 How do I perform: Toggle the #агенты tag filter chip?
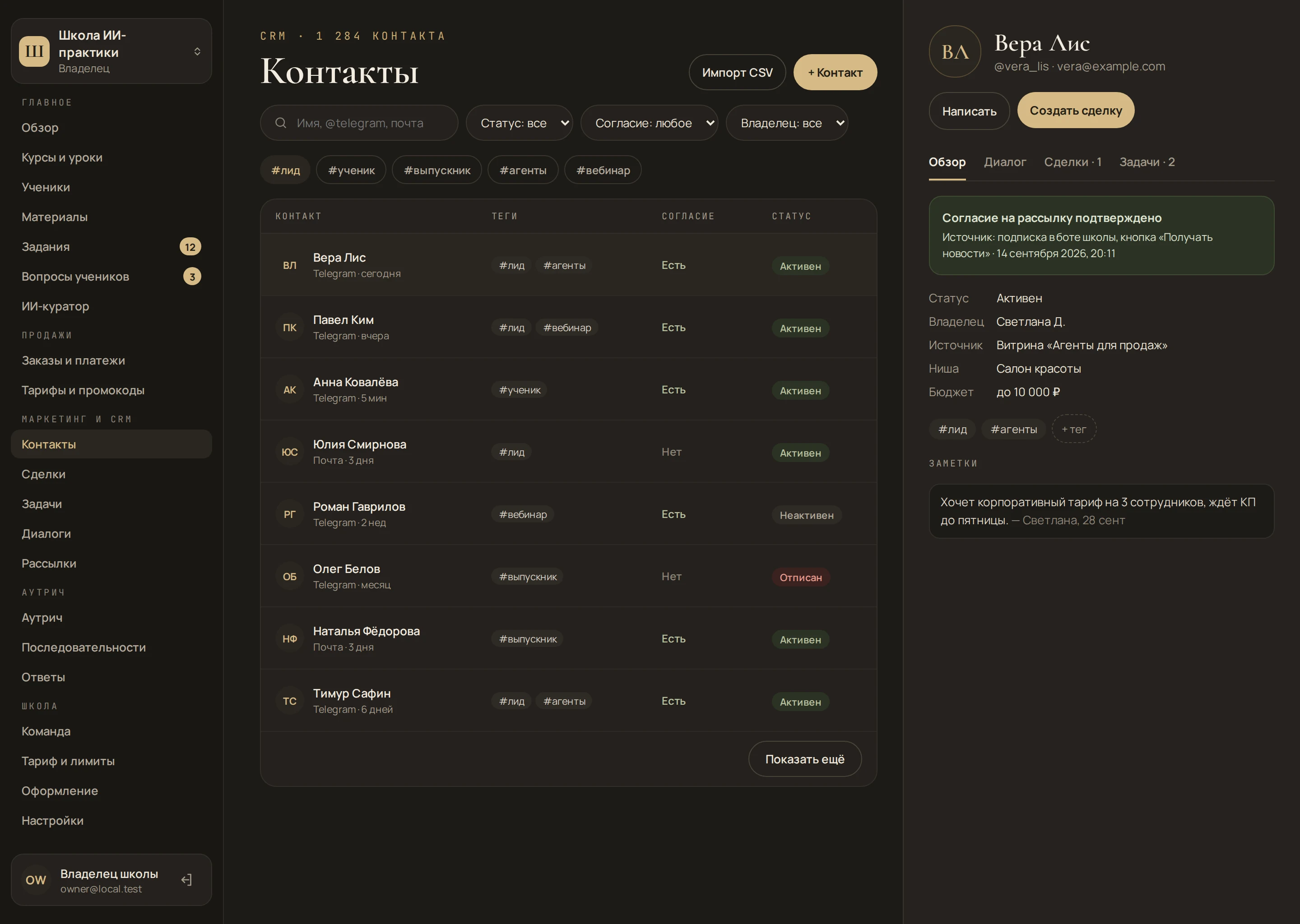point(523,170)
